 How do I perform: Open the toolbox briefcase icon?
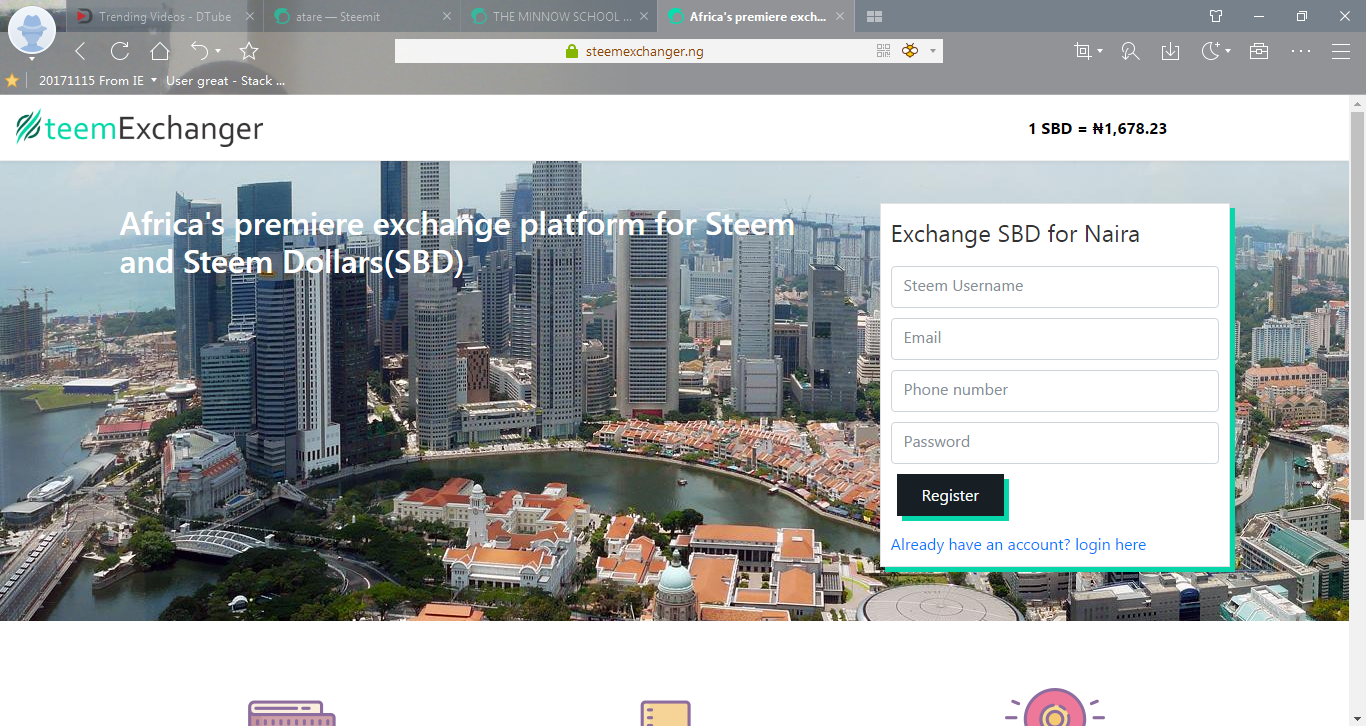(1259, 51)
